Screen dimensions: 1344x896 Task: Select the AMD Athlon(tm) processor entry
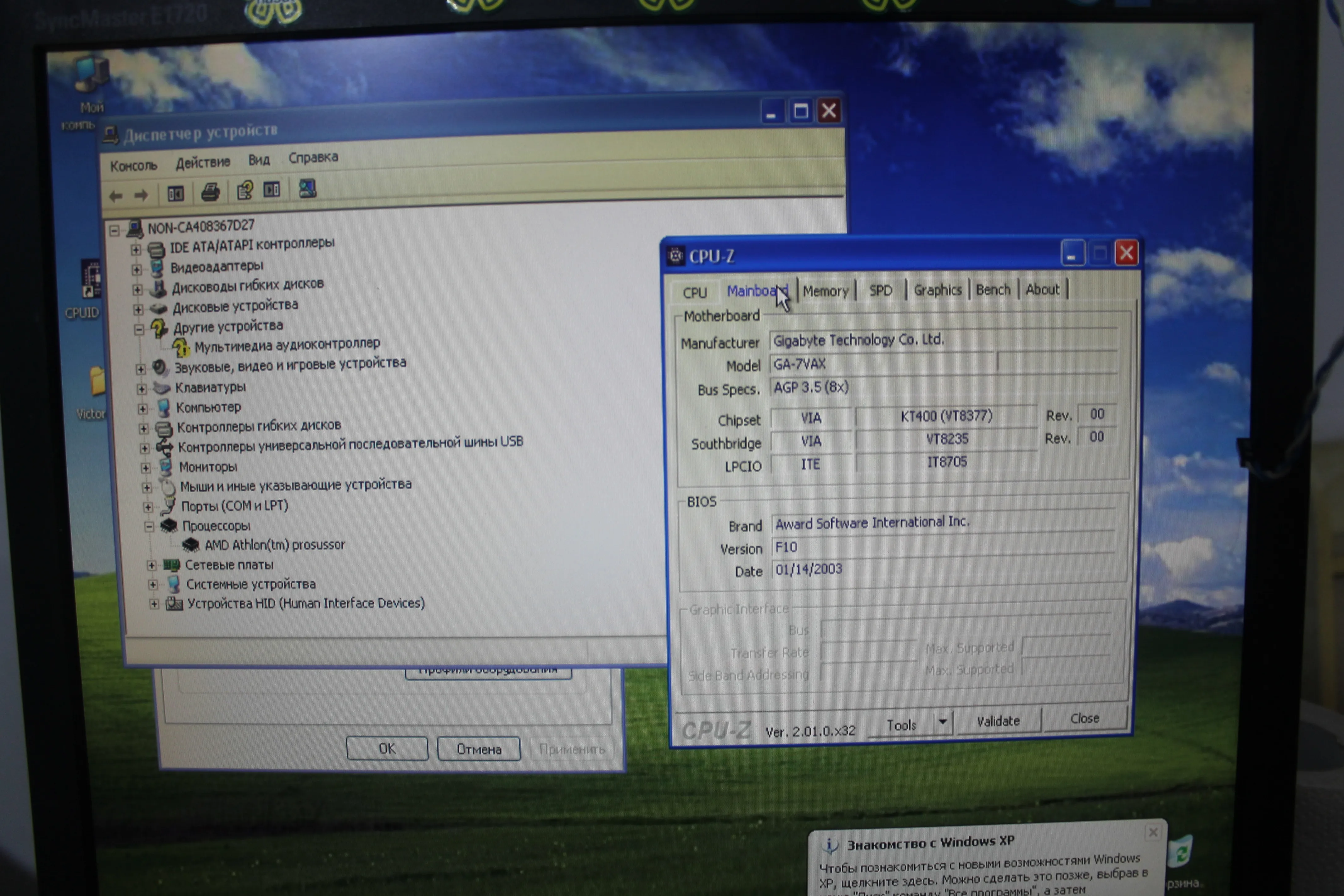(274, 545)
